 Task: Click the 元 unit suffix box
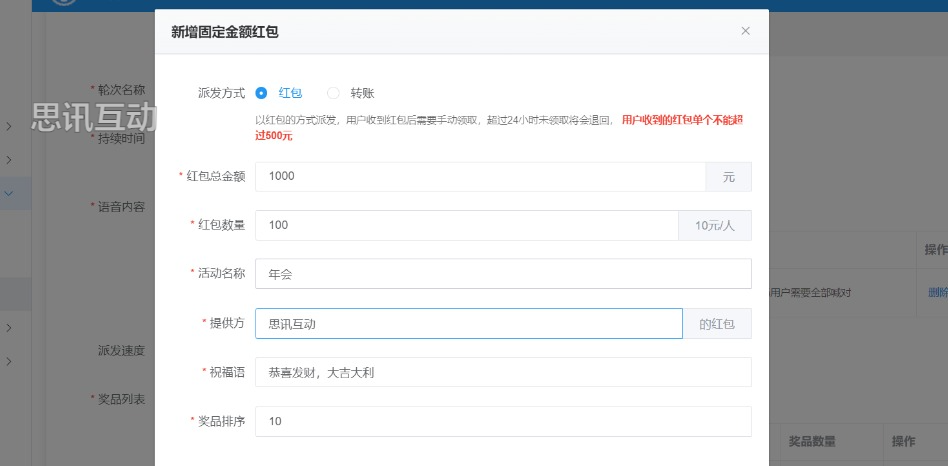[729, 176]
